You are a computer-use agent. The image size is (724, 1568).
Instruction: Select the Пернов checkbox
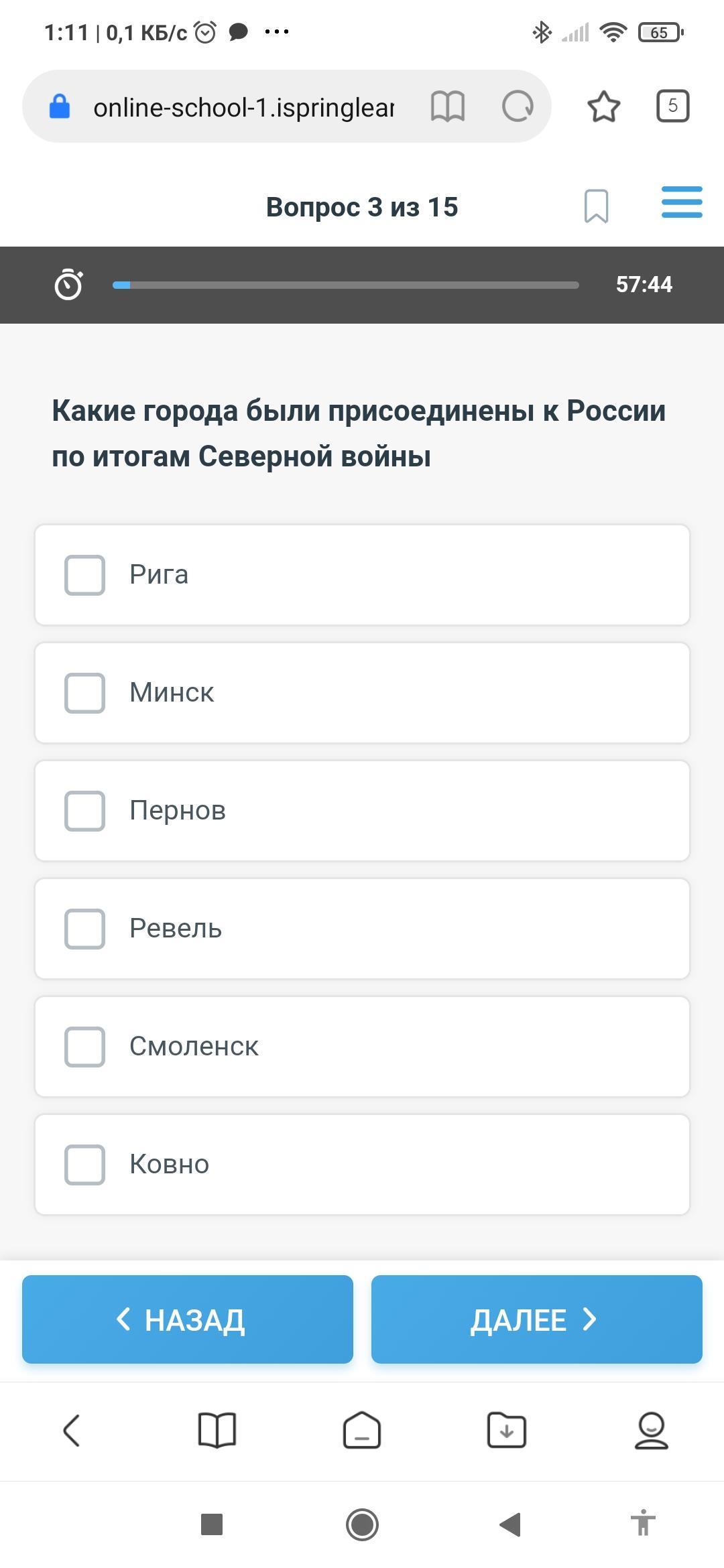[x=84, y=811]
